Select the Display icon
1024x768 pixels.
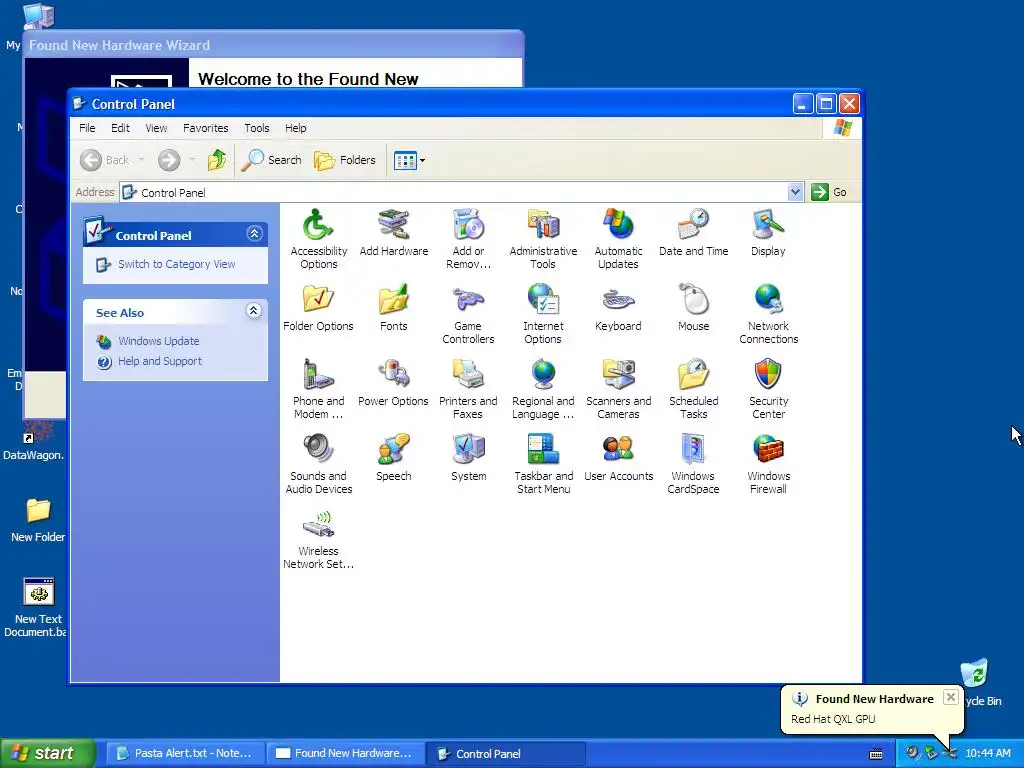[768, 232]
